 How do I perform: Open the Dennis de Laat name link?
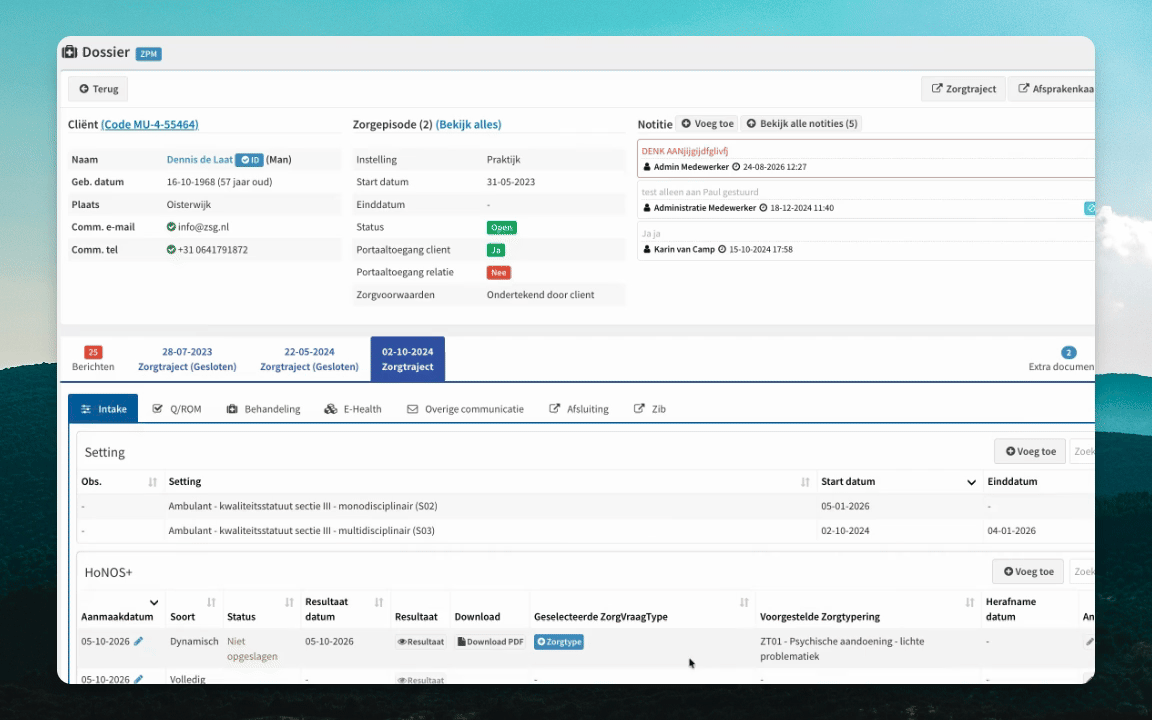coord(200,159)
